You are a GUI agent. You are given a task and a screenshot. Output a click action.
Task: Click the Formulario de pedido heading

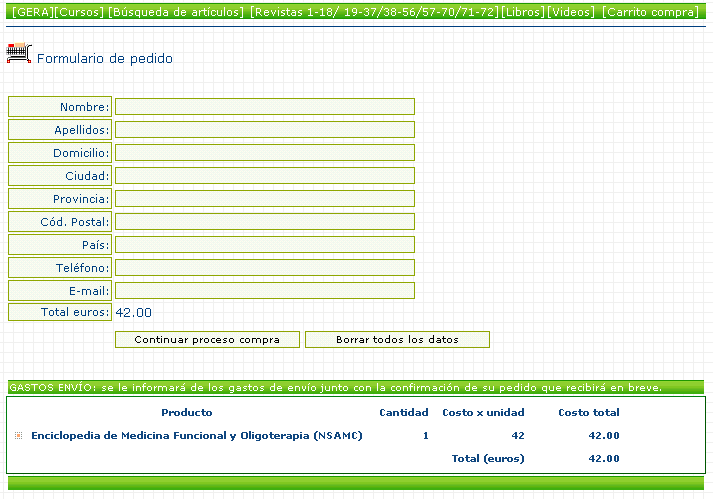(105, 59)
